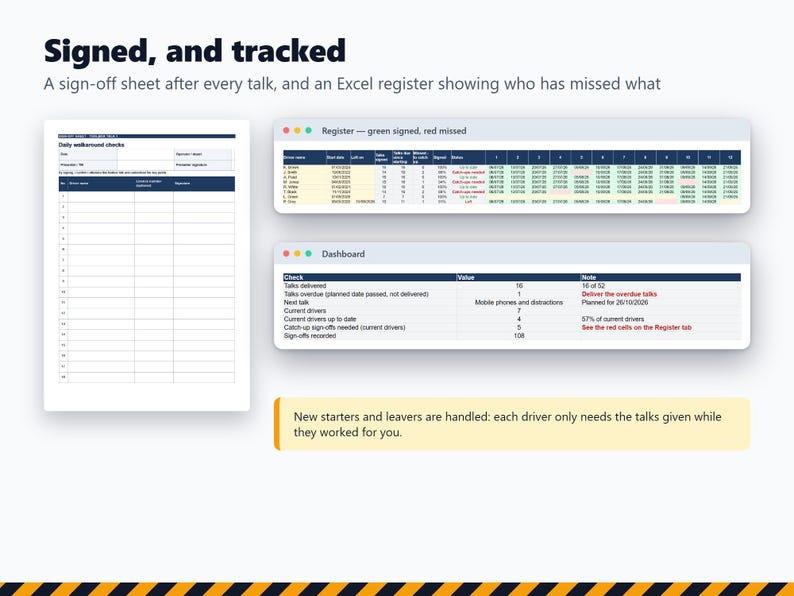Click the subtitle about the sign-off sheet and Excel register
The image size is (794, 596).
352,84
